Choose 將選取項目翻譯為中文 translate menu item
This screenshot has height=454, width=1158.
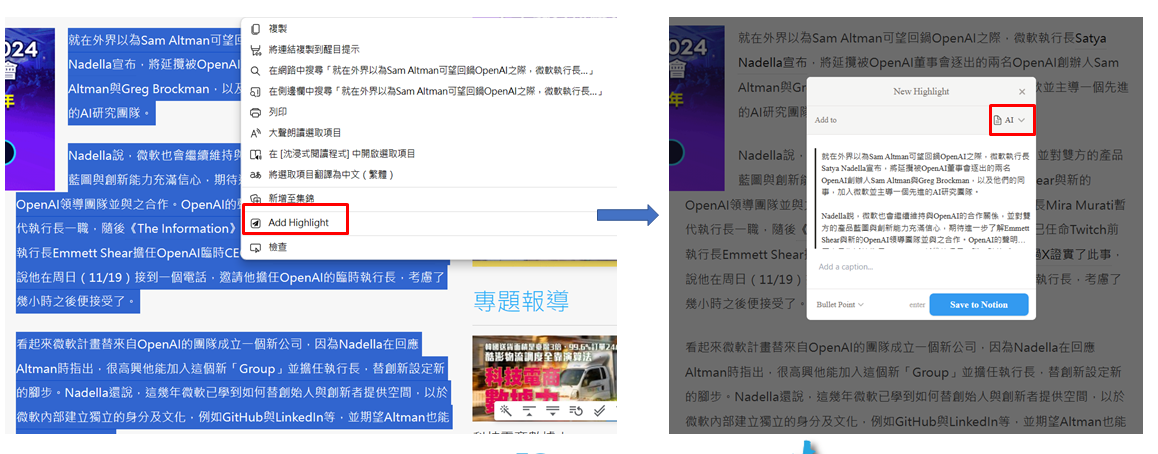pos(340,174)
